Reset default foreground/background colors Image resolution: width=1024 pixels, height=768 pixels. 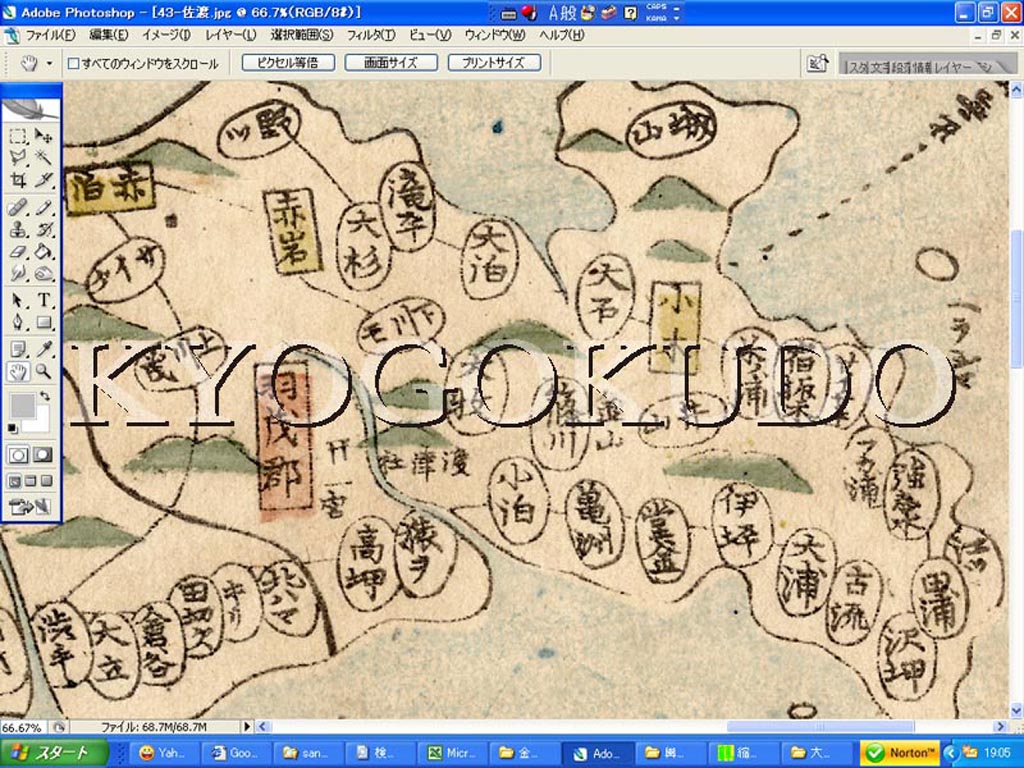13,428
